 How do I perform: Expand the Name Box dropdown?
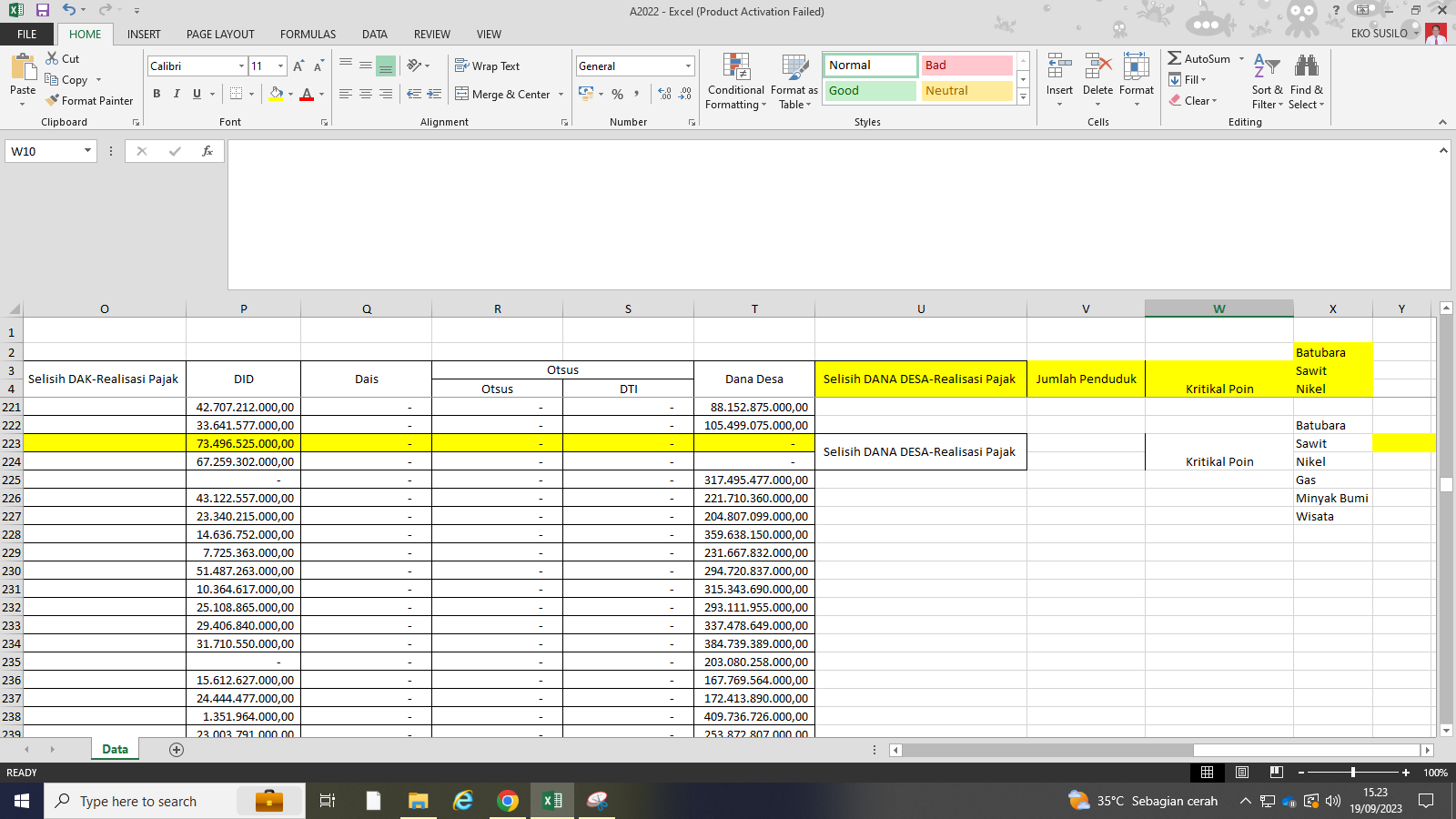point(87,151)
